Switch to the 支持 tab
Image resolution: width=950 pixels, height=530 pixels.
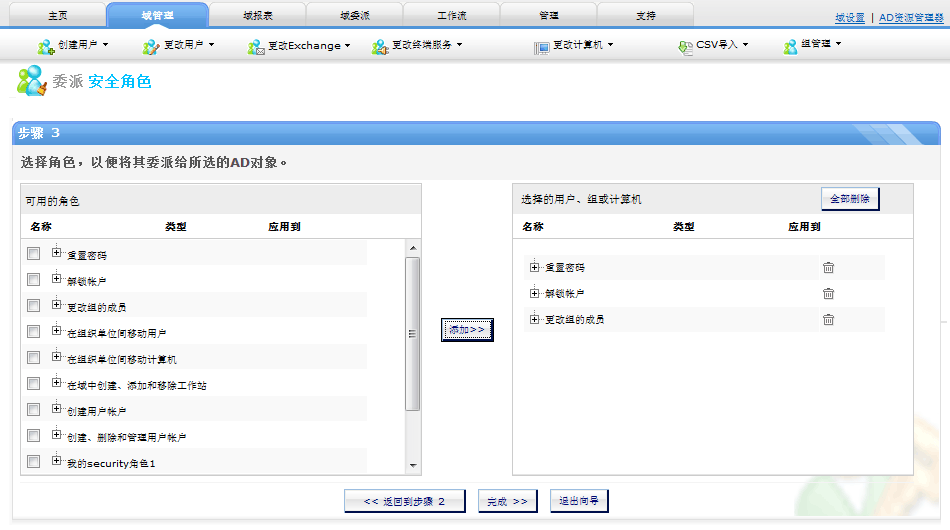point(646,15)
